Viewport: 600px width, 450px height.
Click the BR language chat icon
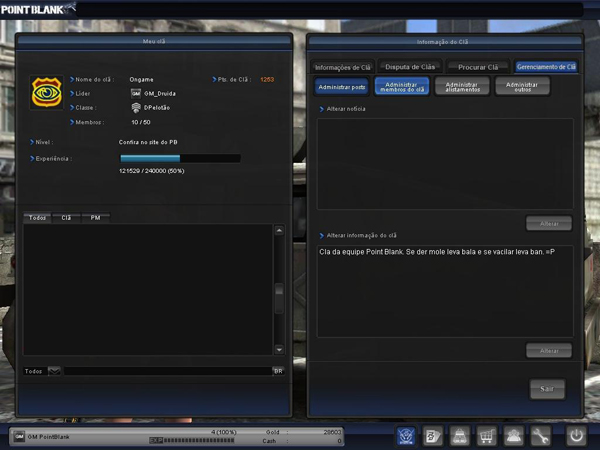pyautogui.click(x=278, y=371)
